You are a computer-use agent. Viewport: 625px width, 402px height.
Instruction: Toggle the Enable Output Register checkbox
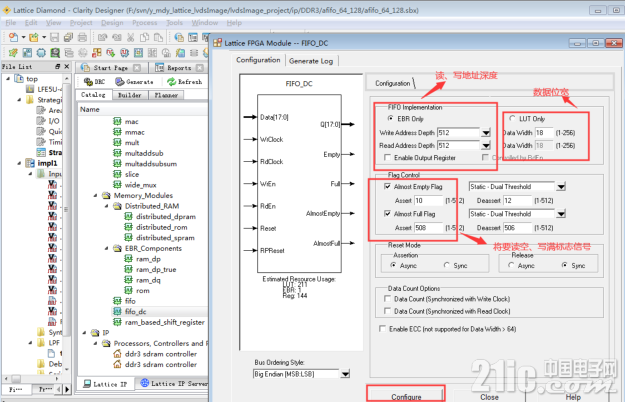pos(387,157)
